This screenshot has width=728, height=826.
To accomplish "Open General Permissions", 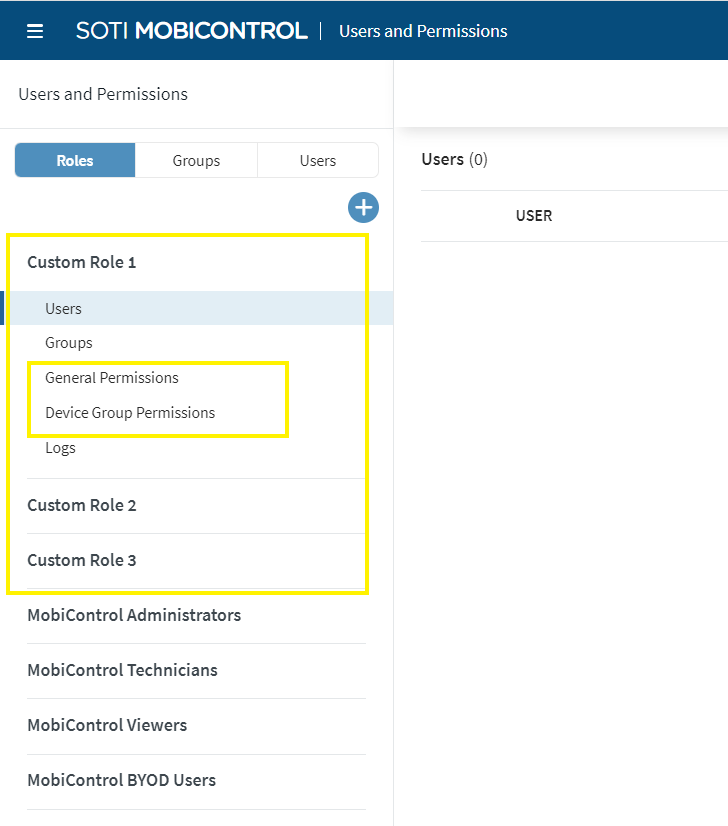I will 112,378.
